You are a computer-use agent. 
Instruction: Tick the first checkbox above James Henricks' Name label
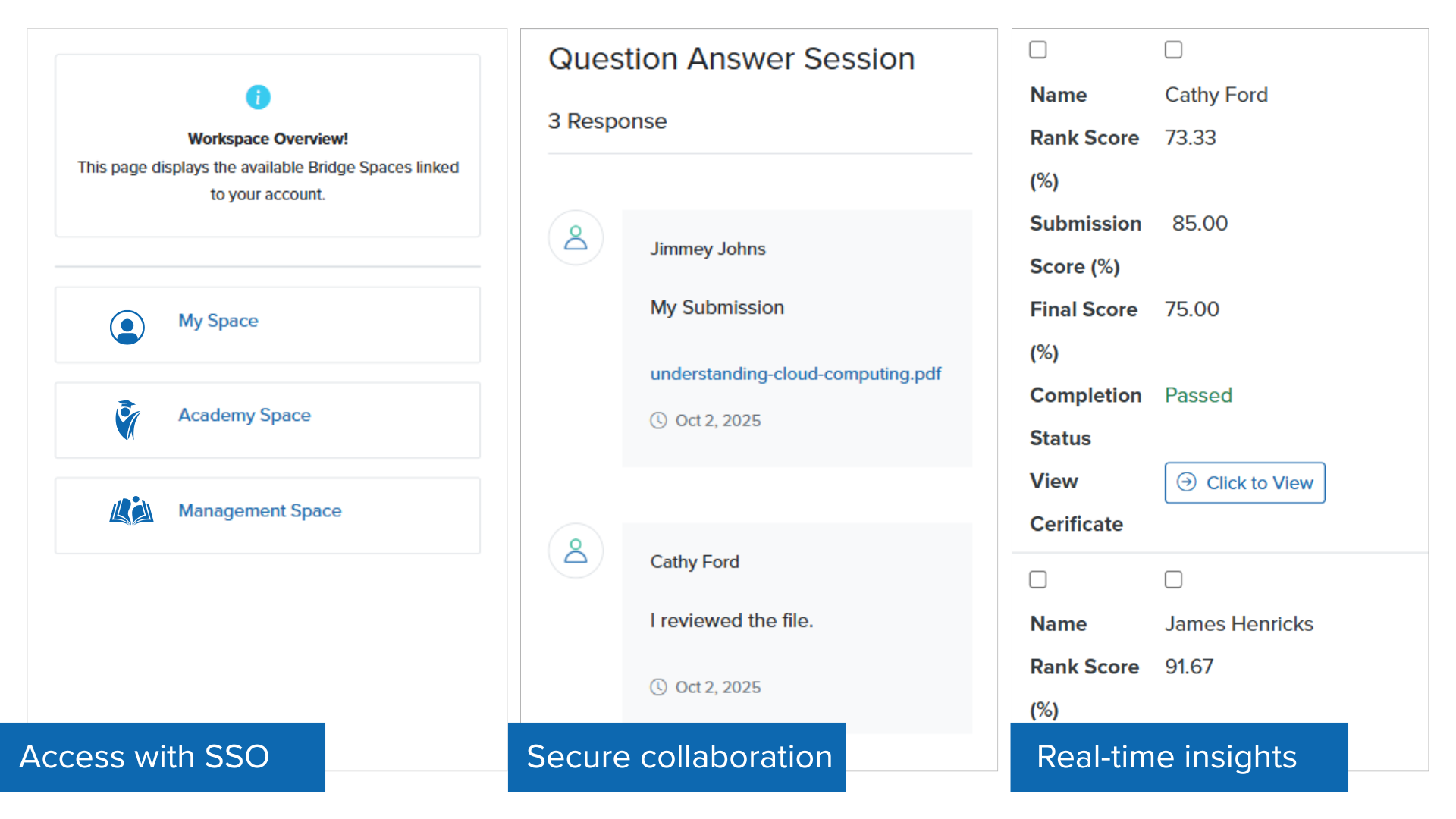(1038, 580)
